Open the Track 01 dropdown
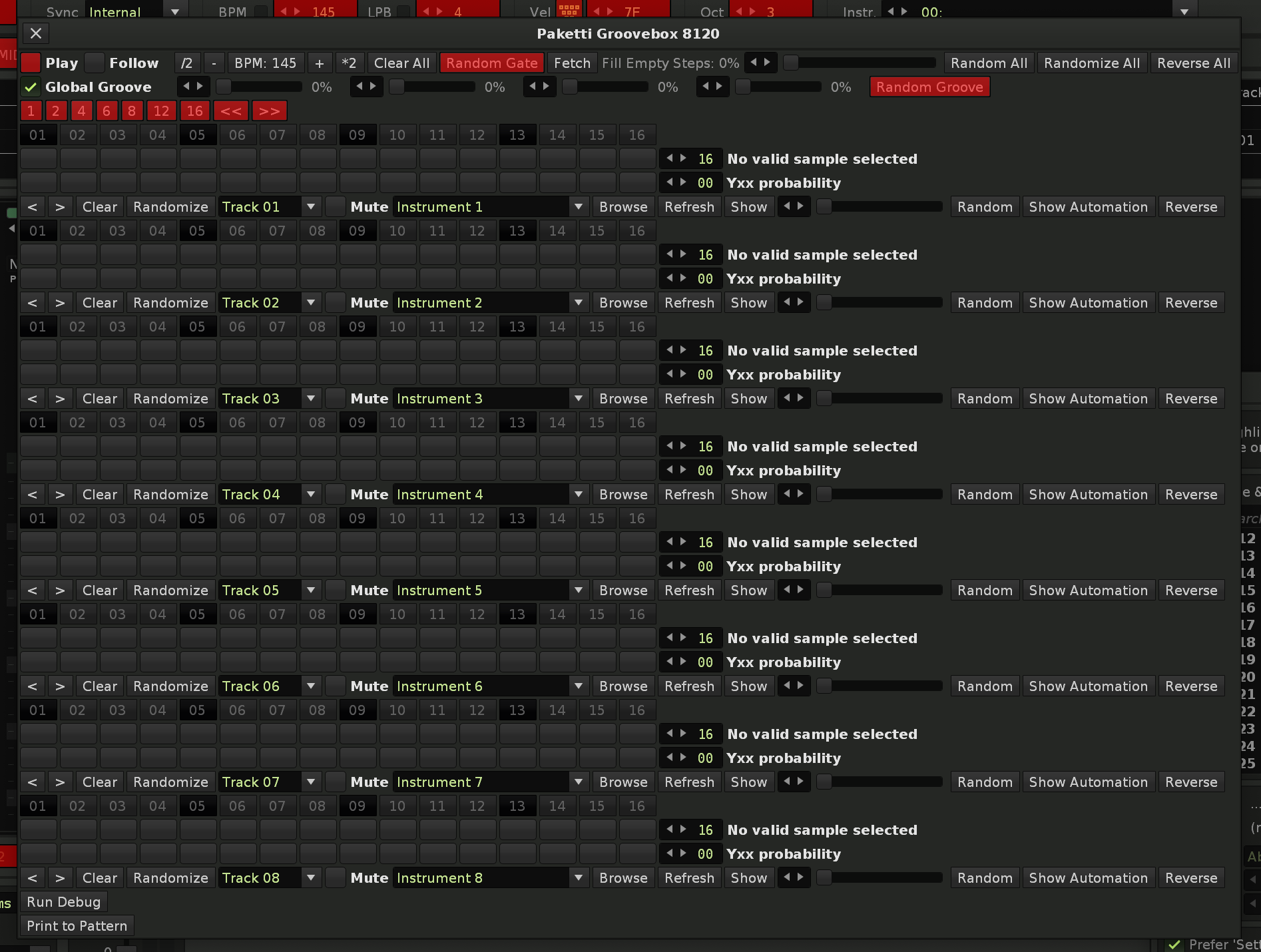This screenshot has height=952, width=1261. pyautogui.click(x=310, y=207)
